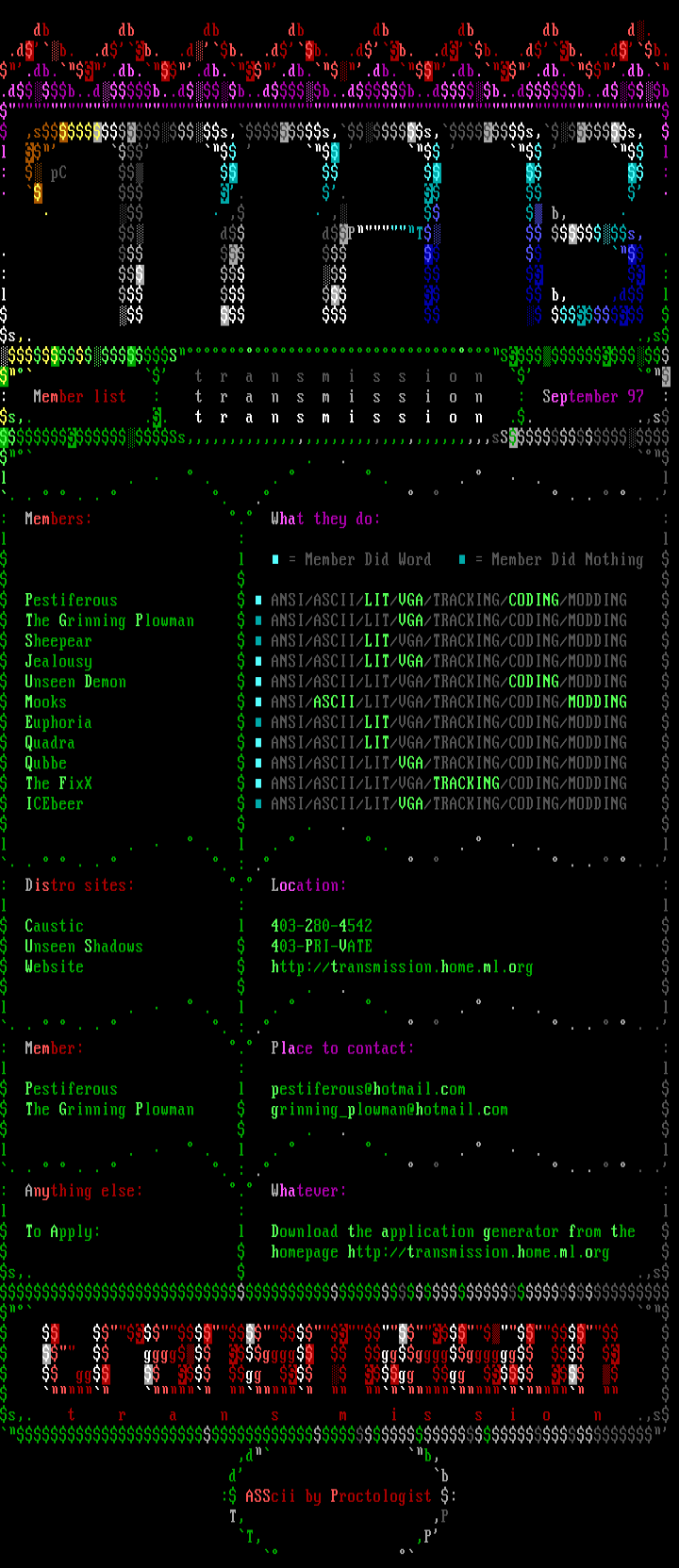Viewport: 679px width, 1568px height.
Task: Select highlighted MODDING in the Mooks row
Action: 597,701
